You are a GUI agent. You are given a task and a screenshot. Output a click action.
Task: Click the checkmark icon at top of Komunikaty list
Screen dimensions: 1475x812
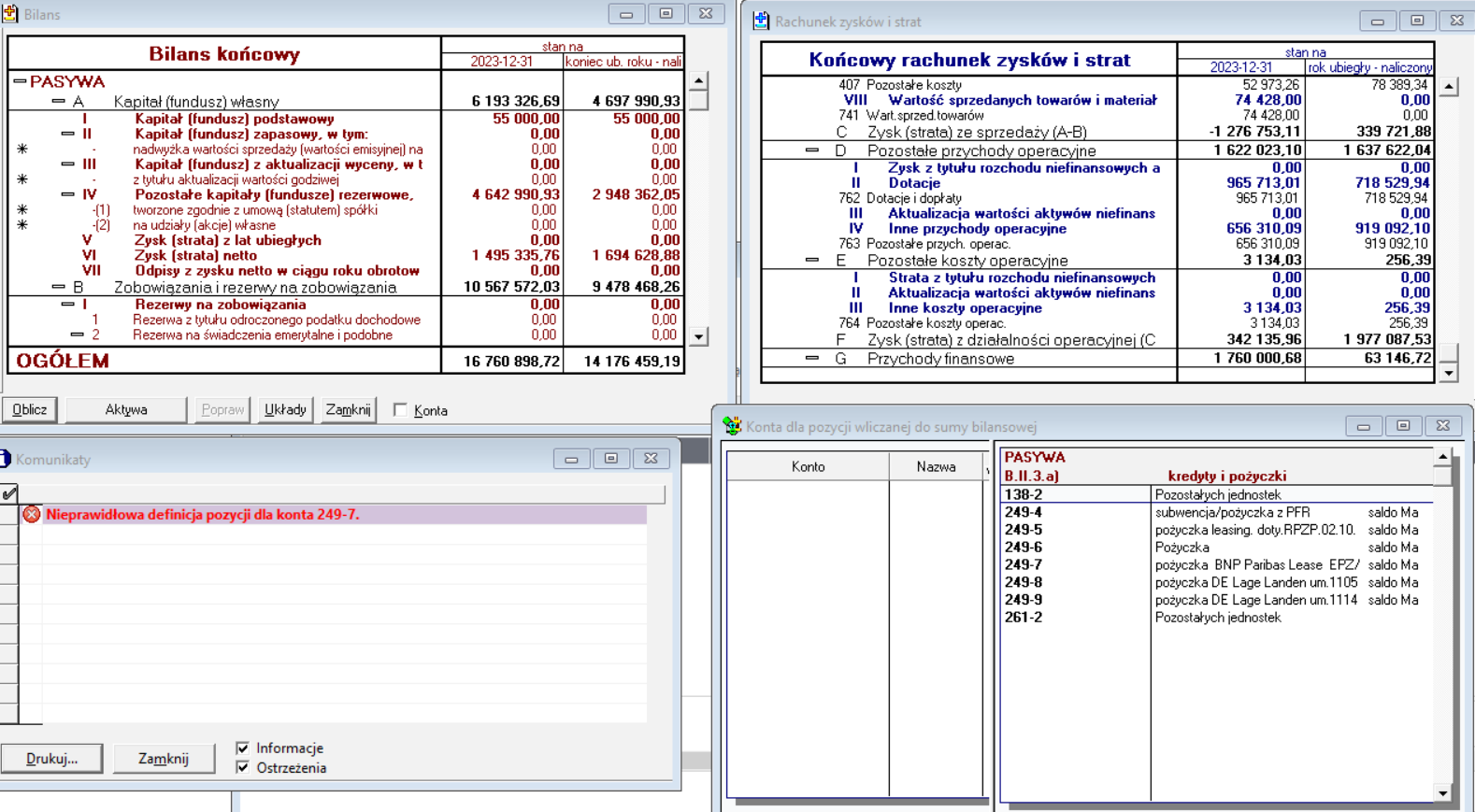click(9, 492)
